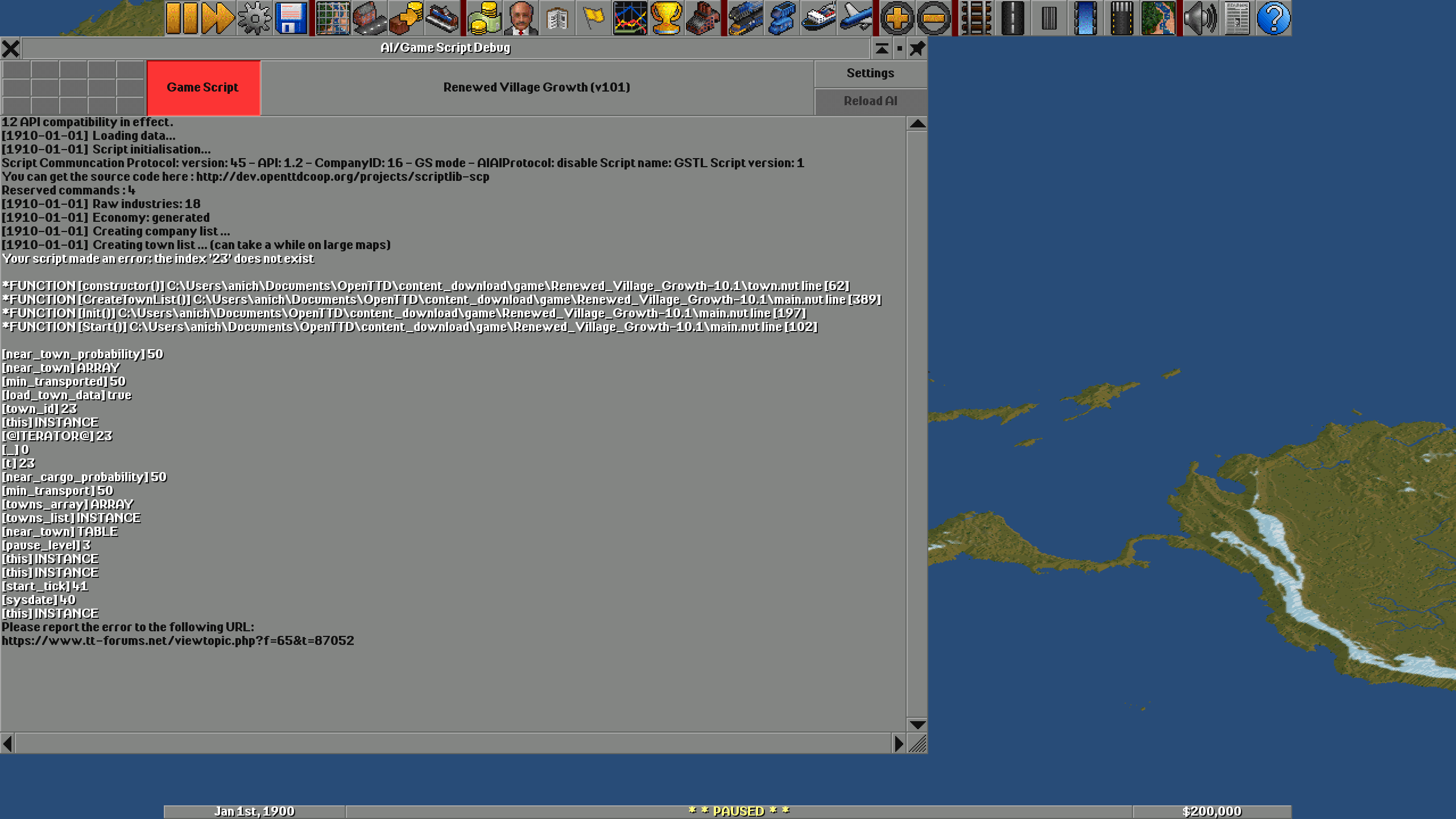The image size is (1456, 819).
Task: Open road construction toolbar
Action: [x=1012, y=18]
